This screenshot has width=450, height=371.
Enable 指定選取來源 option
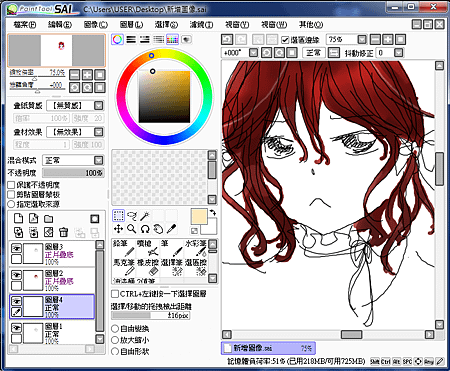click(x=11, y=204)
